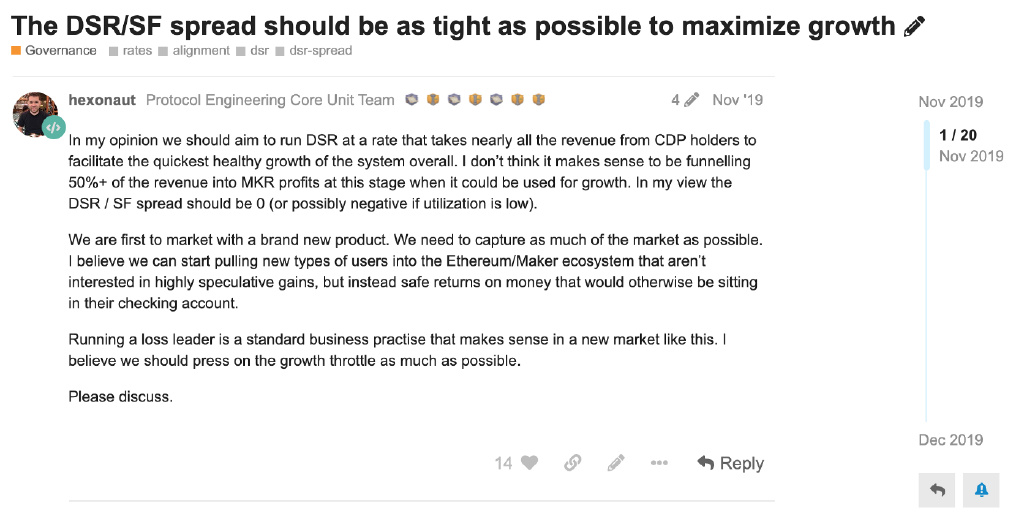The width and height of the screenshot is (1024, 513).
Task: Copy post link via chain icon
Action: pos(572,463)
